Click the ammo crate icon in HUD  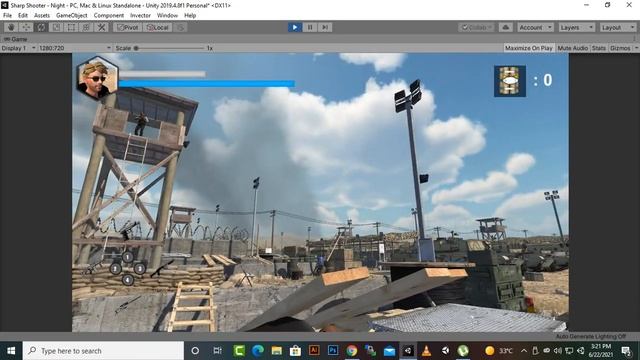pos(510,81)
